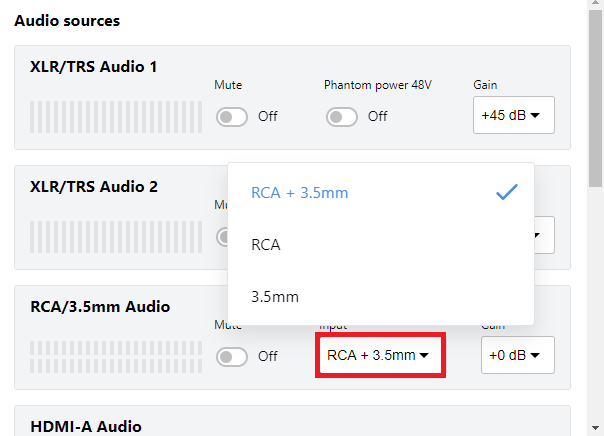This screenshot has height=436, width=604.
Task: Click the blue checkmark beside RCA + 3.5mm
Action: [507, 192]
